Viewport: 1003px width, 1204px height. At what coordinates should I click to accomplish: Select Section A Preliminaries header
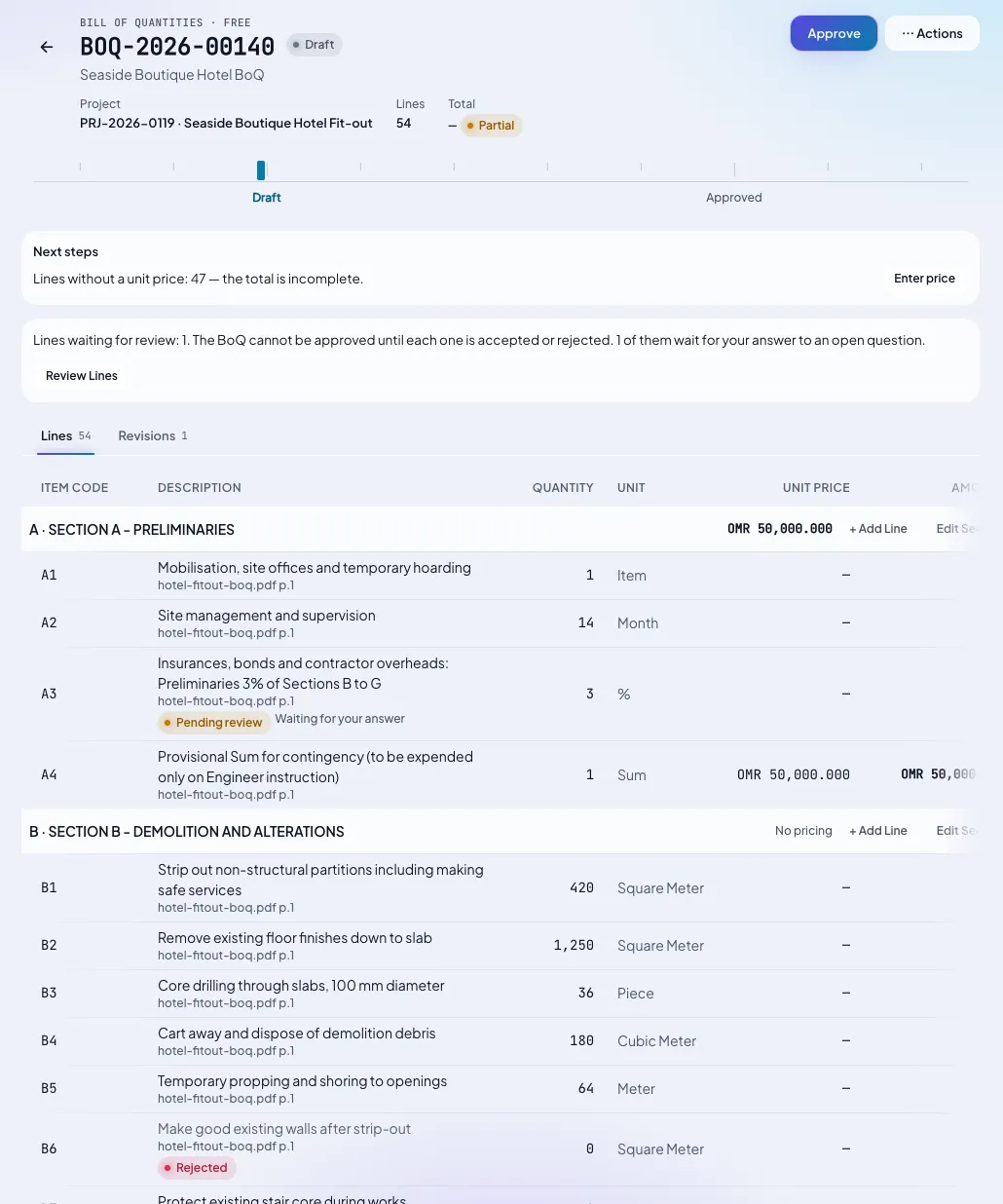coord(132,530)
